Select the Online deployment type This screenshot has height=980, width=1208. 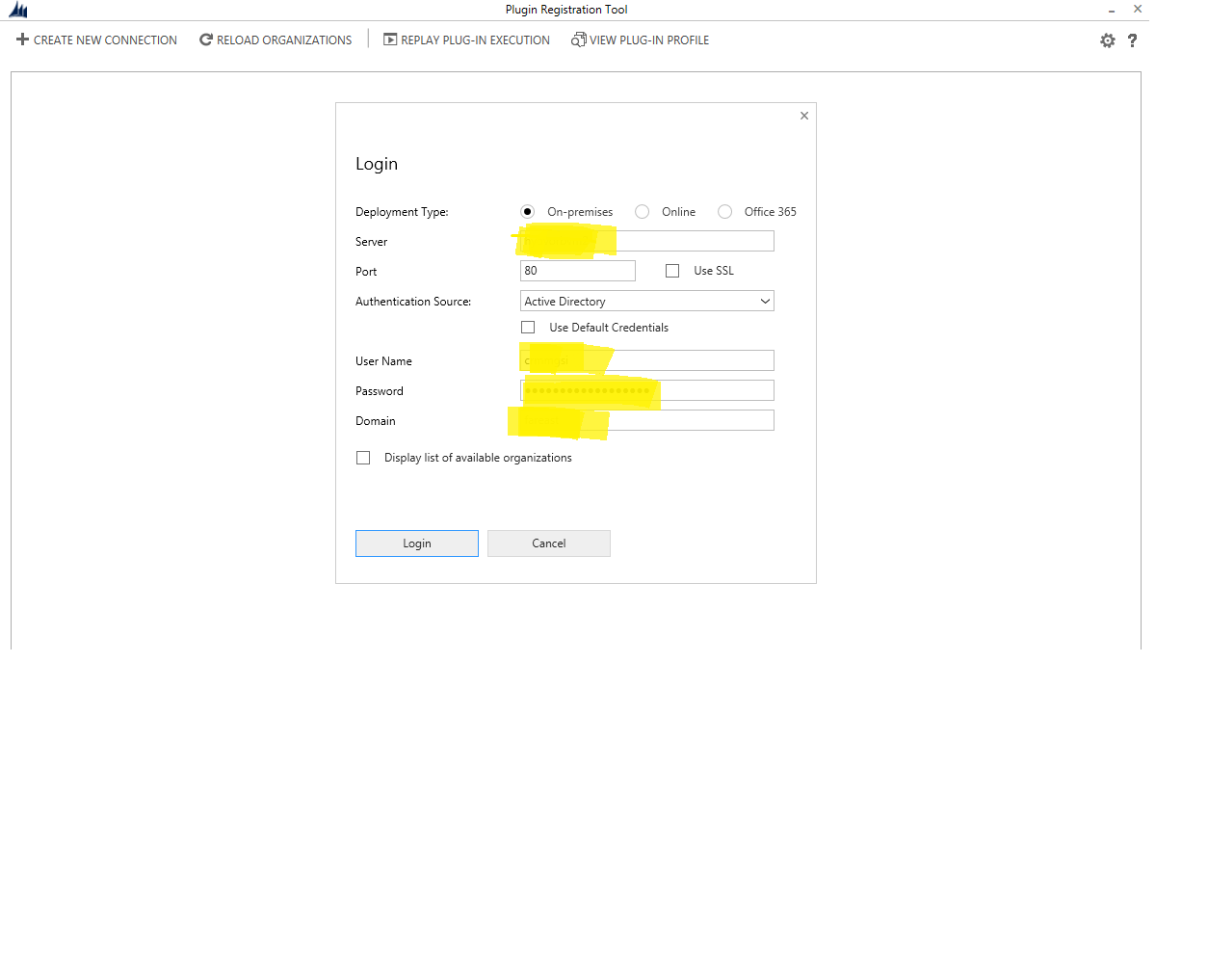click(x=642, y=211)
